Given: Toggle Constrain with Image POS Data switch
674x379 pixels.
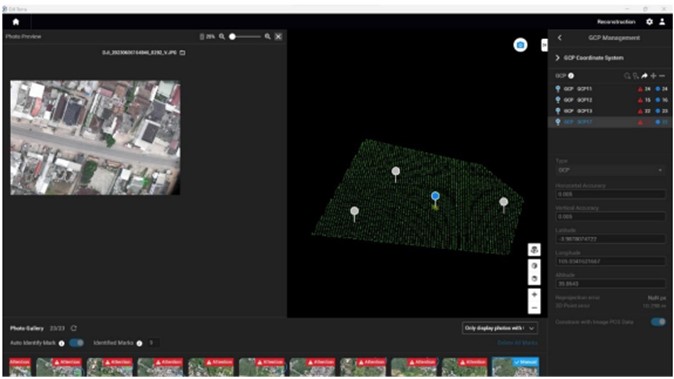Looking at the screenshot, I should (x=658, y=322).
